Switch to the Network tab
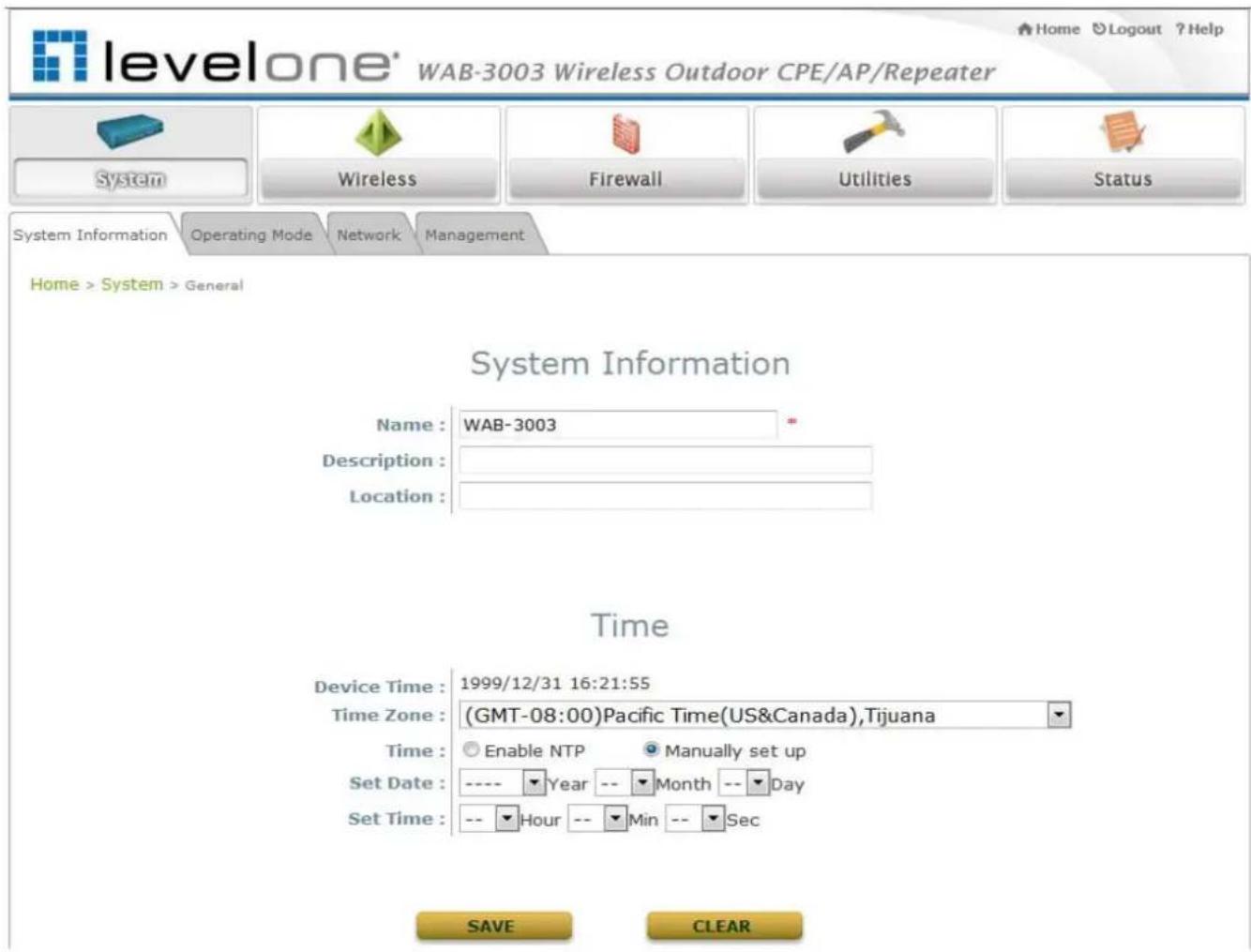This screenshot has height=952, width=1251. pyautogui.click(x=369, y=234)
